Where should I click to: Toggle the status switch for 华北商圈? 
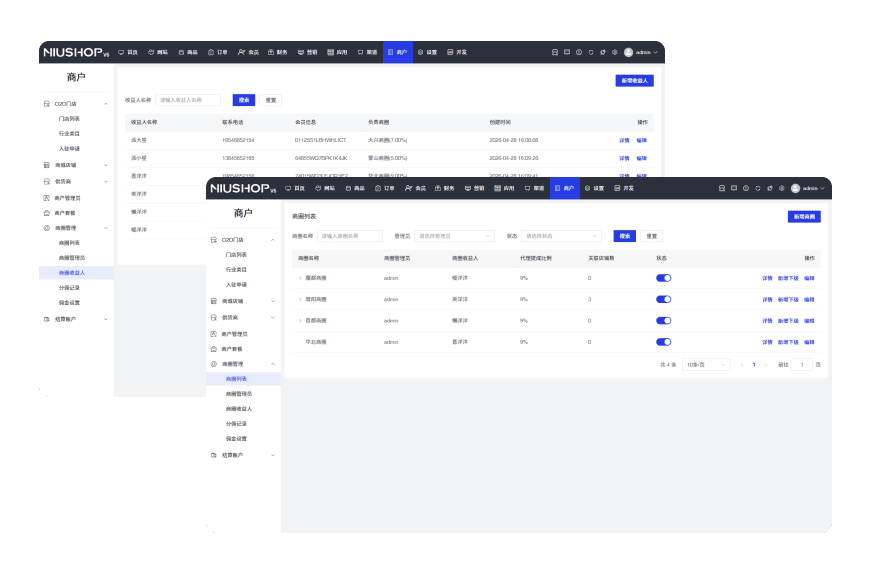point(663,342)
